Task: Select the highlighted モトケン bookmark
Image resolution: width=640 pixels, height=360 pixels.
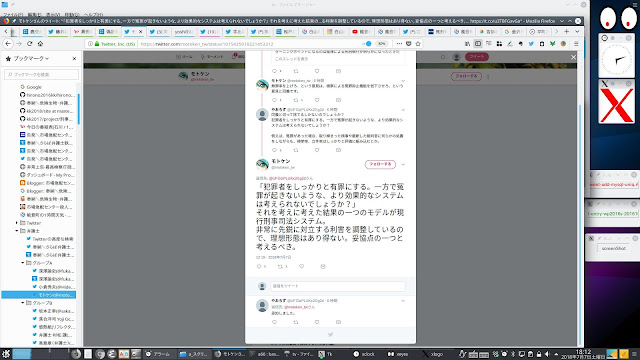Action: [x=39, y=295]
